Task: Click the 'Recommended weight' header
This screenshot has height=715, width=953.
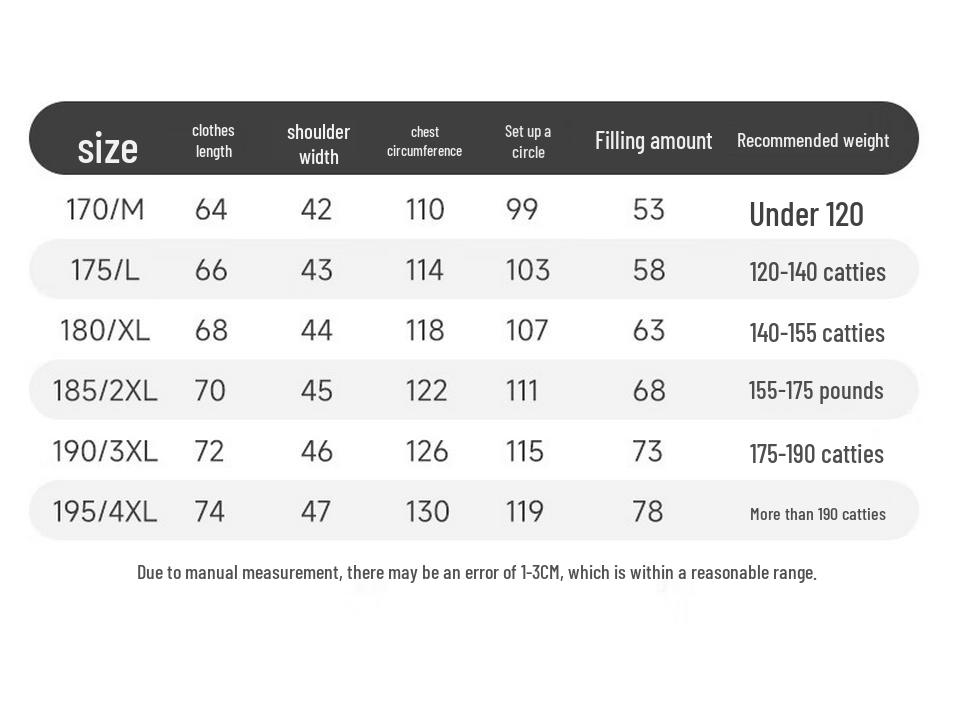Action: [x=812, y=141]
